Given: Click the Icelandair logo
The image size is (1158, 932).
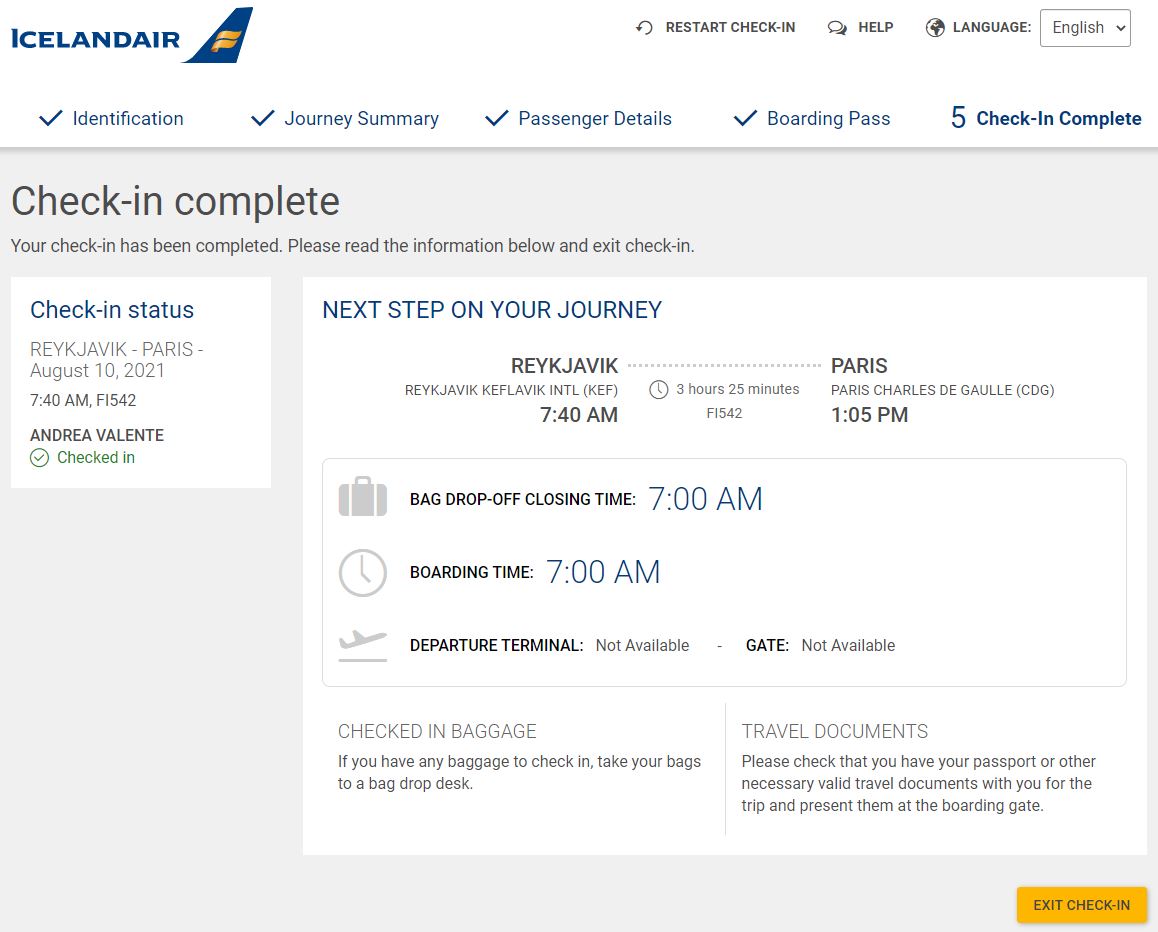Looking at the screenshot, I should (132, 35).
